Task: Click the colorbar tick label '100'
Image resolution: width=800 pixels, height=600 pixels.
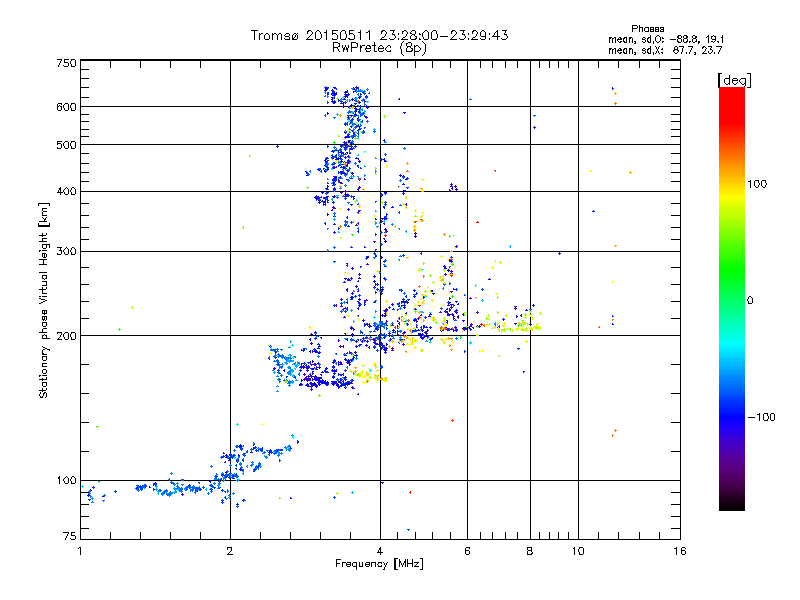Action: (757, 184)
